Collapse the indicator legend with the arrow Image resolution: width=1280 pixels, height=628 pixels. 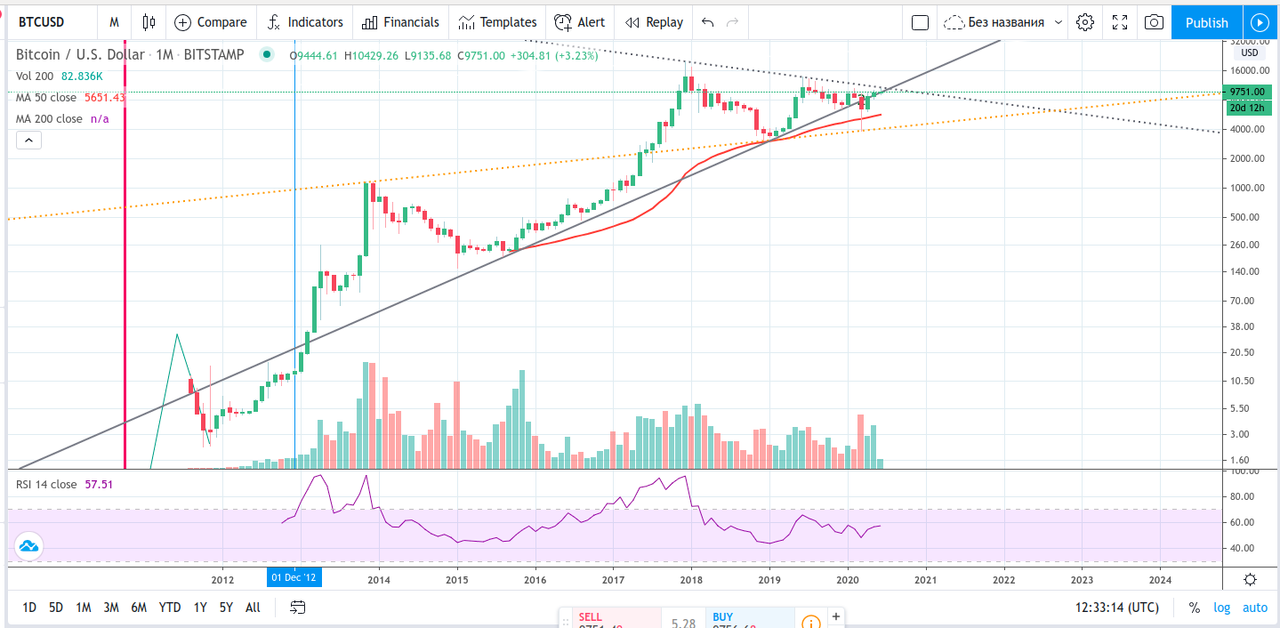point(28,141)
